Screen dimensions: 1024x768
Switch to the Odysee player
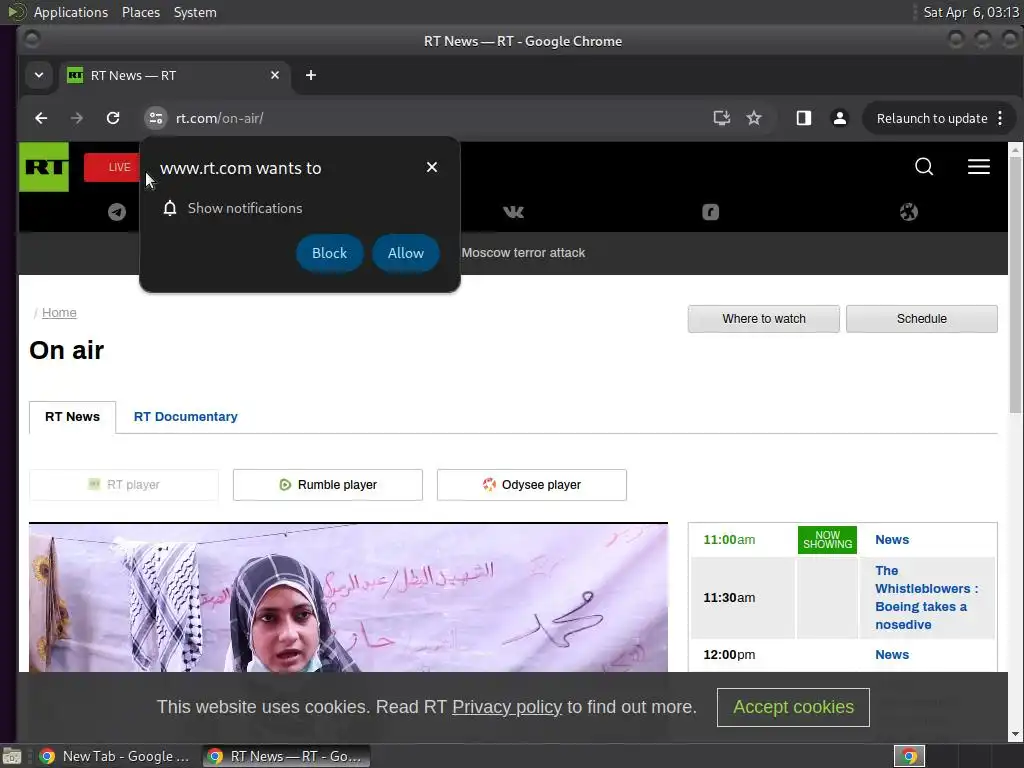point(532,485)
